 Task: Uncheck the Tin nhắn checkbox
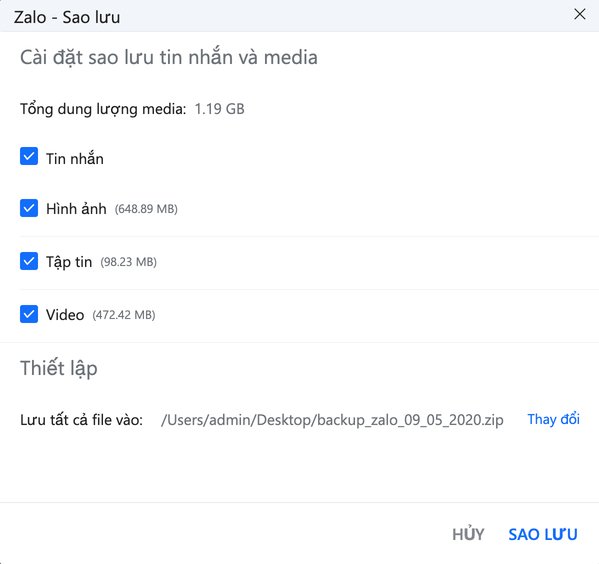[x=29, y=156]
